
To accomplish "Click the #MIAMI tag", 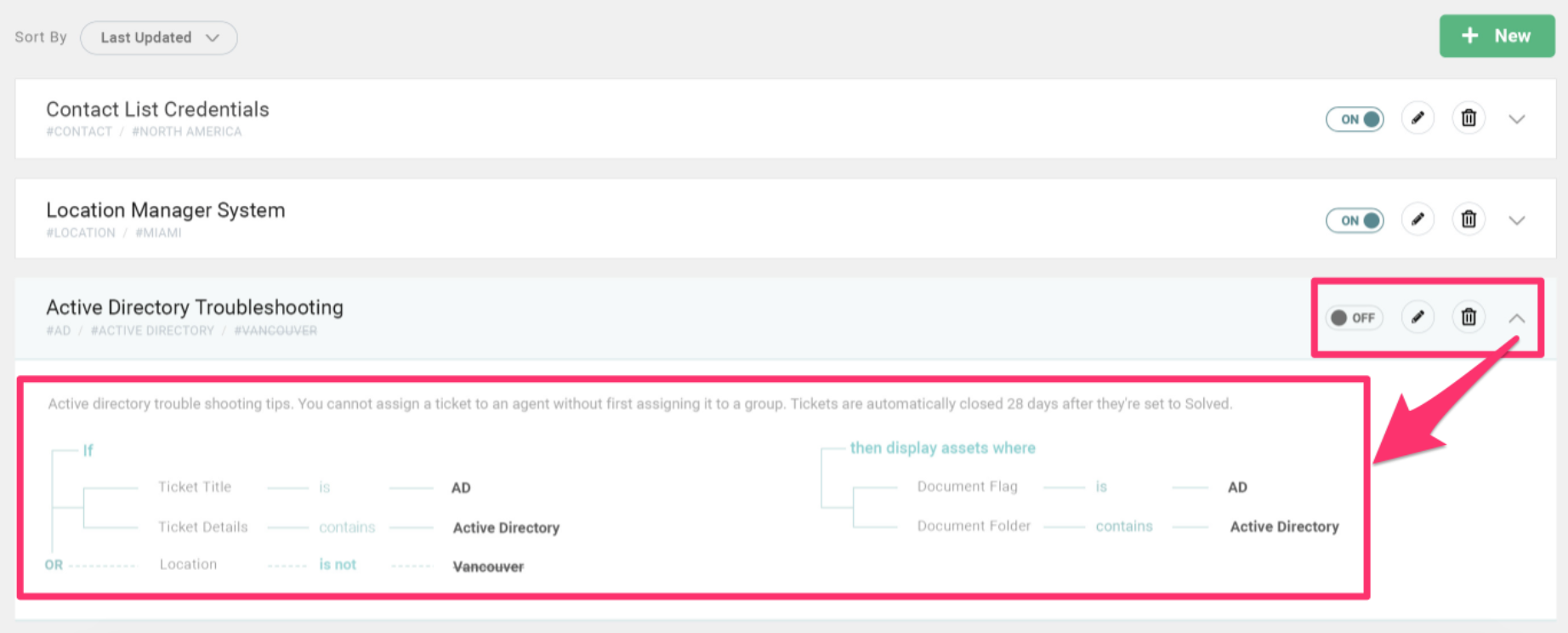I will (x=158, y=233).
